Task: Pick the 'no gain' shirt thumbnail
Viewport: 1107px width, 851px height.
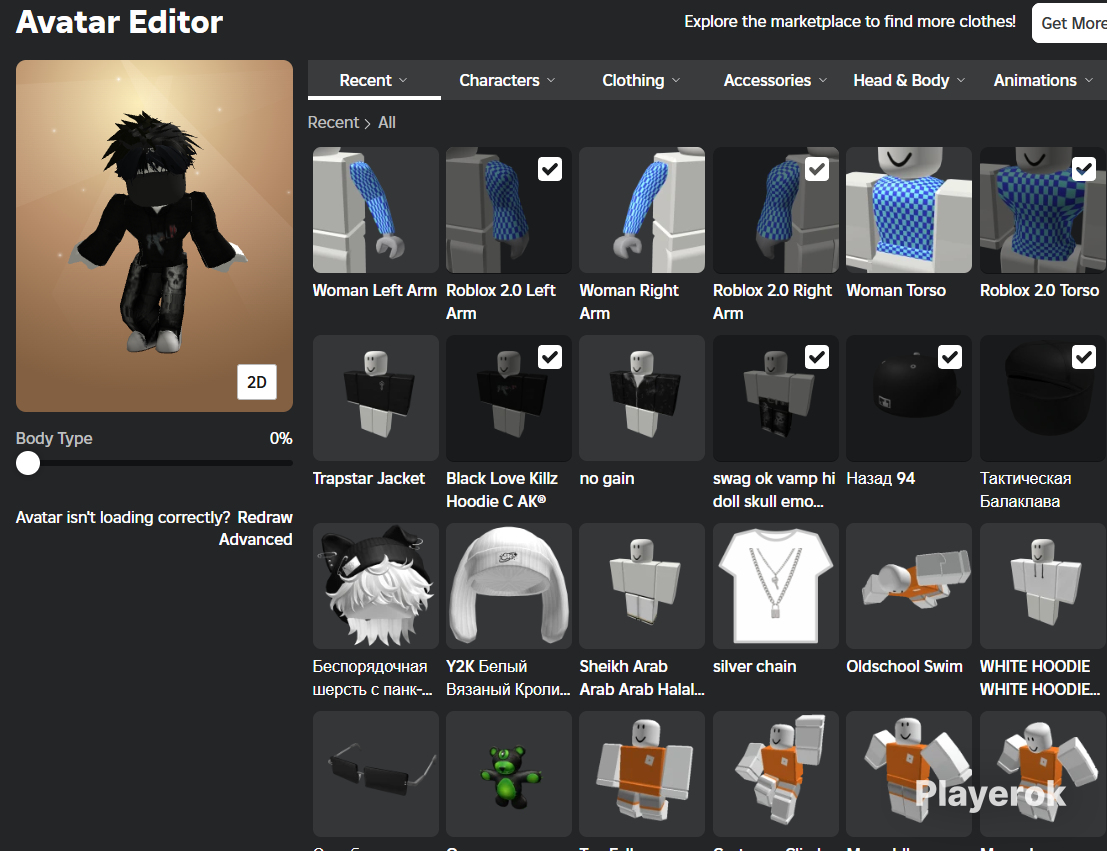Action: click(x=642, y=398)
